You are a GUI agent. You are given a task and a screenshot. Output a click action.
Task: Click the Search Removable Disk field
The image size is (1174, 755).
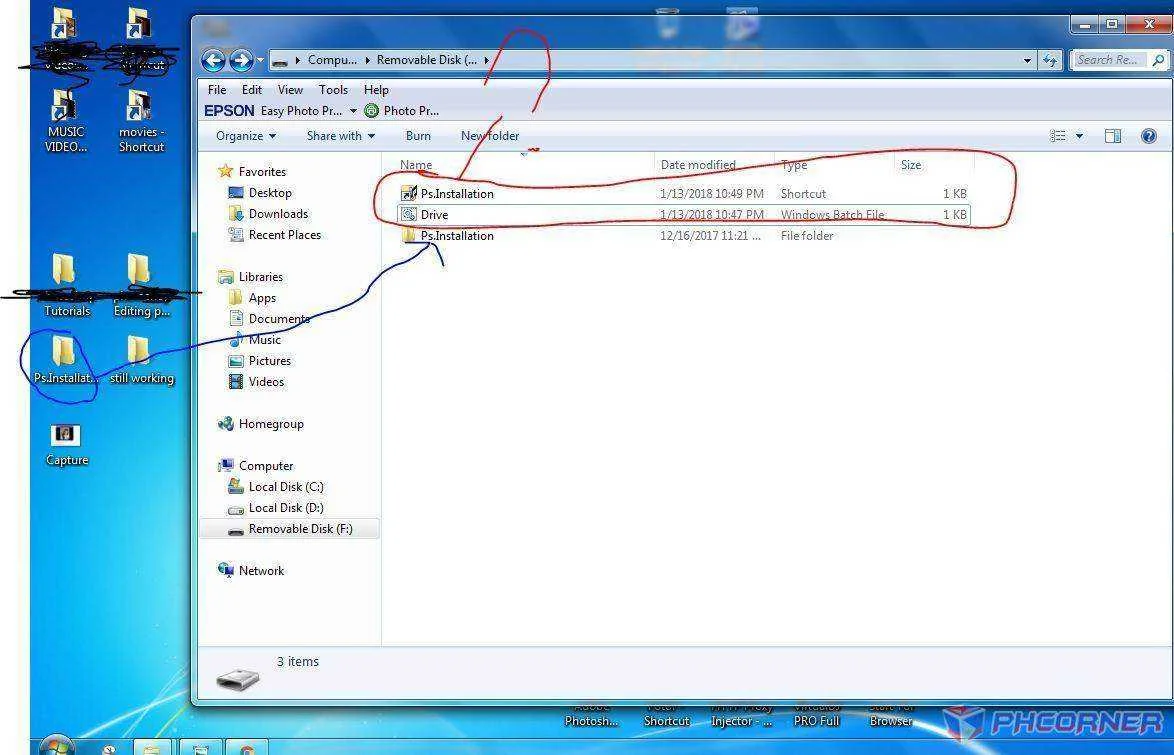pyautogui.click(x=1110, y=60)
